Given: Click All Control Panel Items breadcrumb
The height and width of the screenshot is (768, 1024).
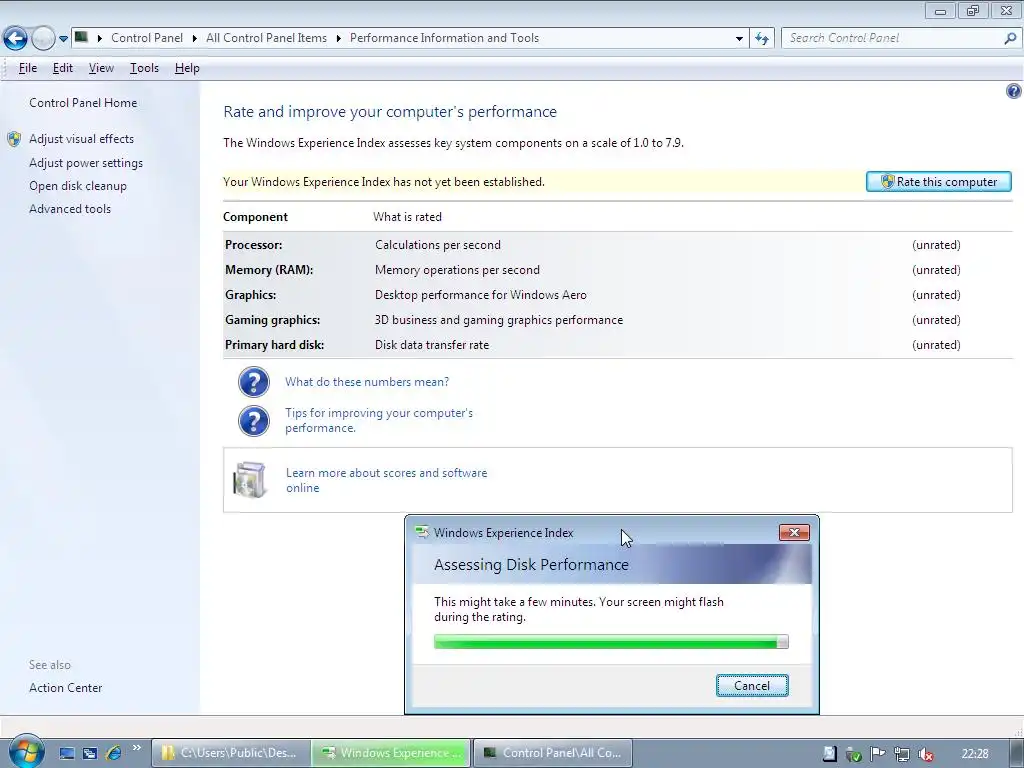Looking at the screenshot, I should click(x=266, y=38).
